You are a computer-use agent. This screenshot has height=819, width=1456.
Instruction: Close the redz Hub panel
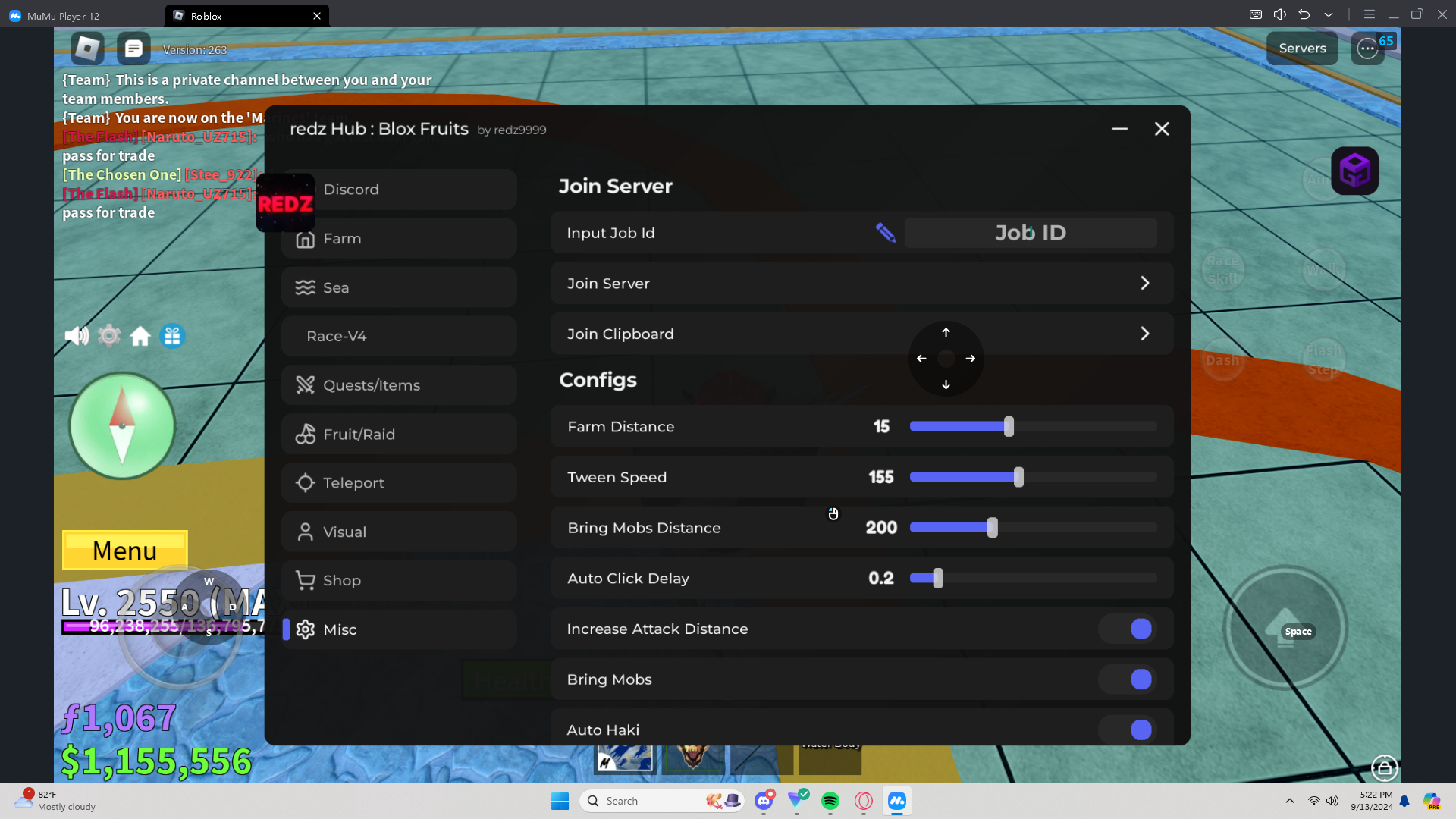click(x=1162, y=129)
